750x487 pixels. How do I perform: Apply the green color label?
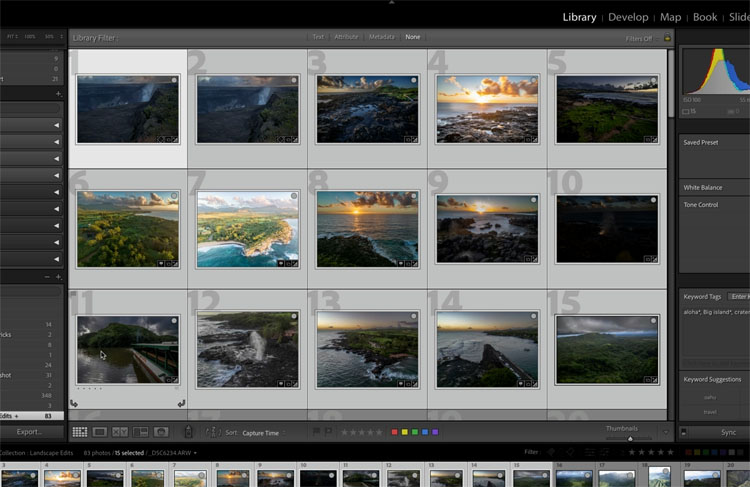pos(415,432)
